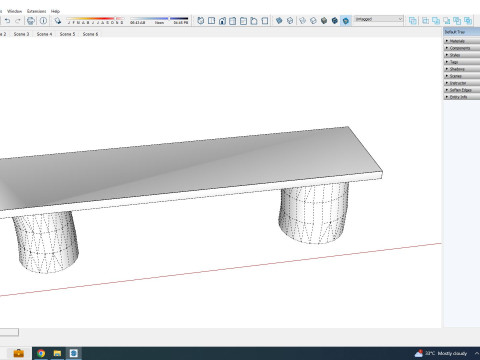Select Shaded With Textures style icon
The width and height of the screenshot is (480, 360).
[335, 21]
